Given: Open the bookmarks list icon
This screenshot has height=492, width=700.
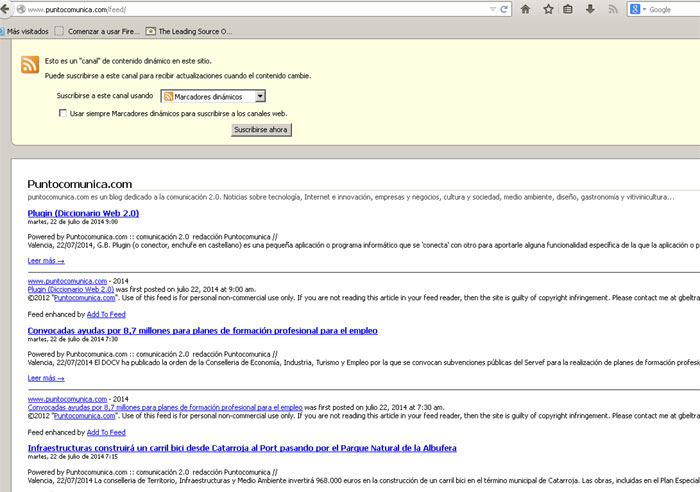Looking at the screenshot, I should (568, 9).
